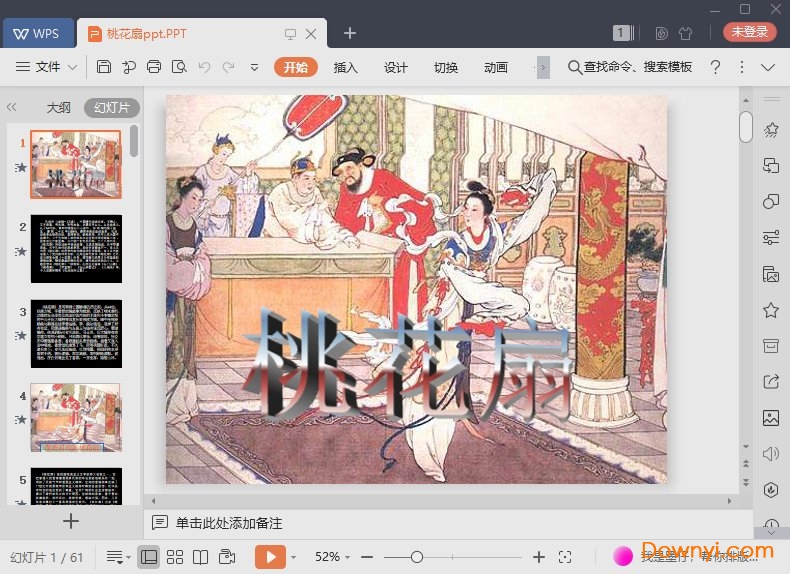Toggle the notes pane icon in status bar
790x574 pixels.
(118, 557)
